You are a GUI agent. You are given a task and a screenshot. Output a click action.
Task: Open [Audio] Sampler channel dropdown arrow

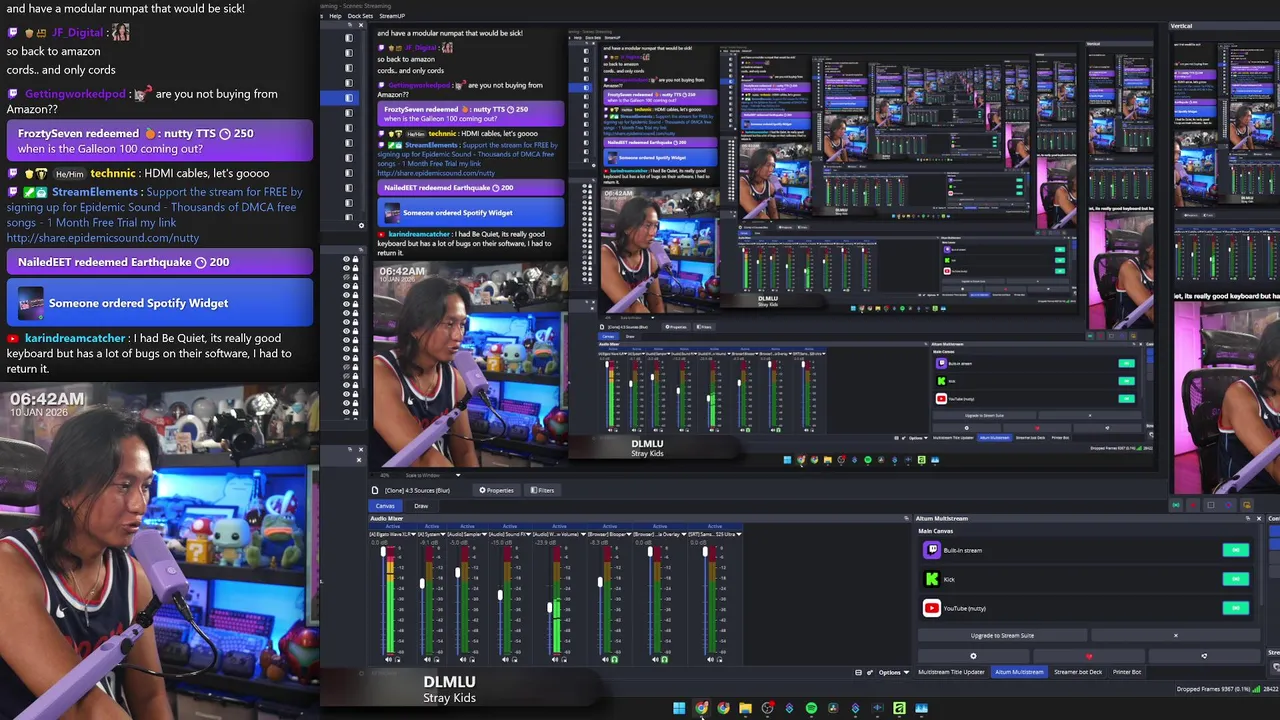(x=484, y=534)
